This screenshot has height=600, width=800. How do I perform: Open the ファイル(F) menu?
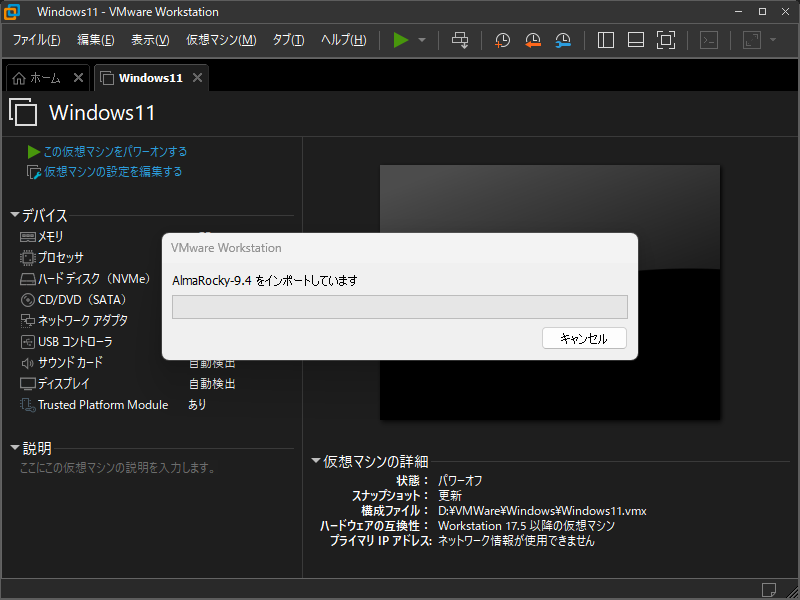point(36,40)
